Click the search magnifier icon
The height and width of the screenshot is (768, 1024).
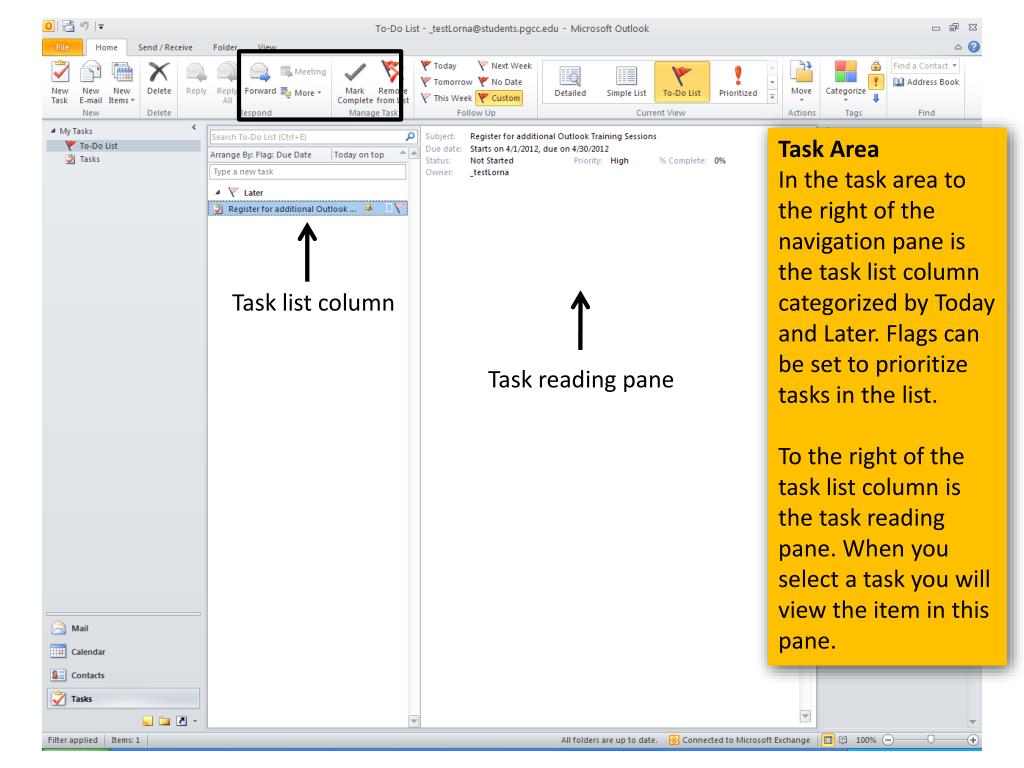pyautogui.click(x=410, y=136)
